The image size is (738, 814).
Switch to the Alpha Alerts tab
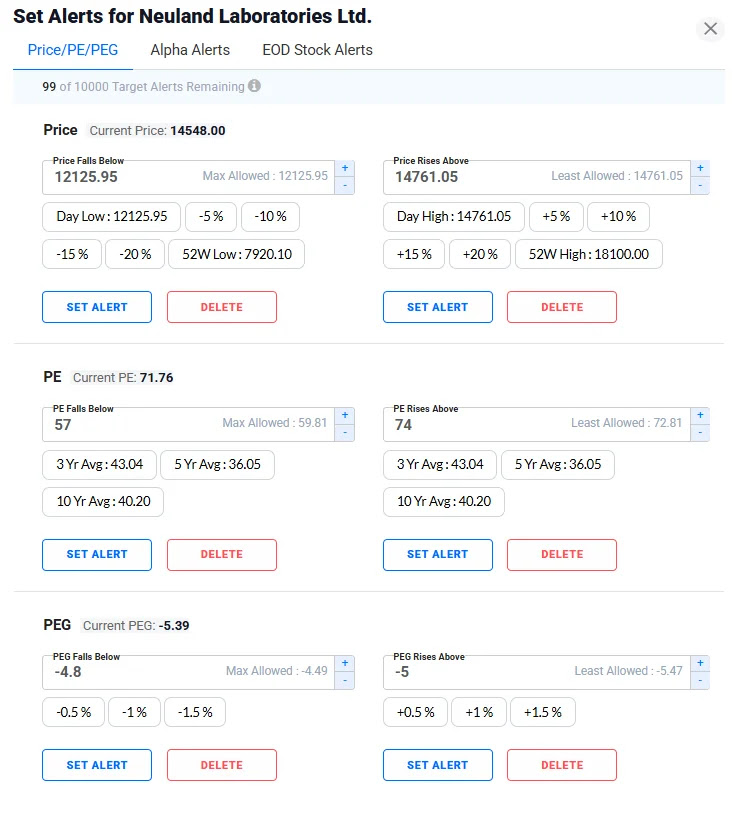(x=190, y=50)
